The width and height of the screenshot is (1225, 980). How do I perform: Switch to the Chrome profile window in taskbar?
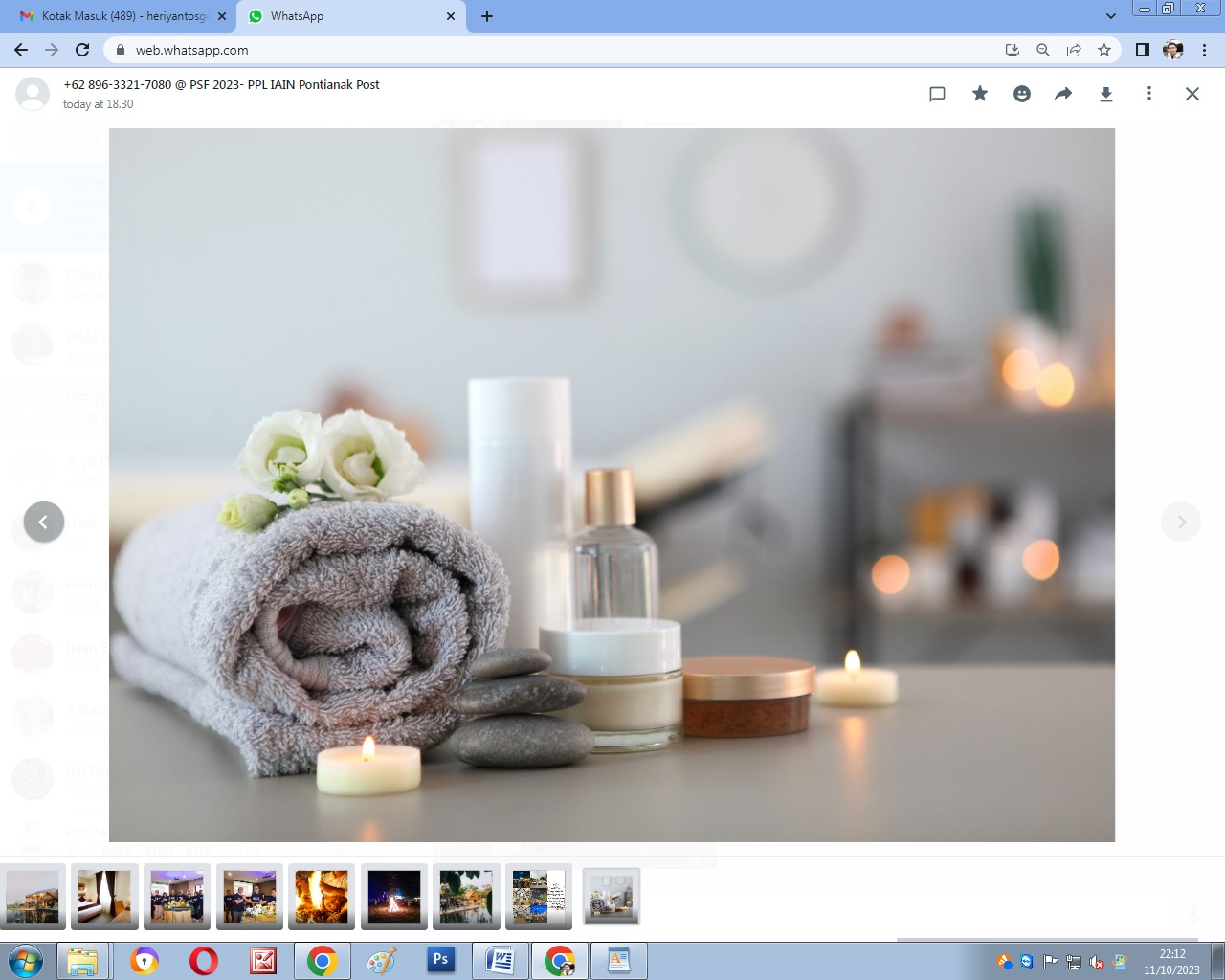click(560, 961)
